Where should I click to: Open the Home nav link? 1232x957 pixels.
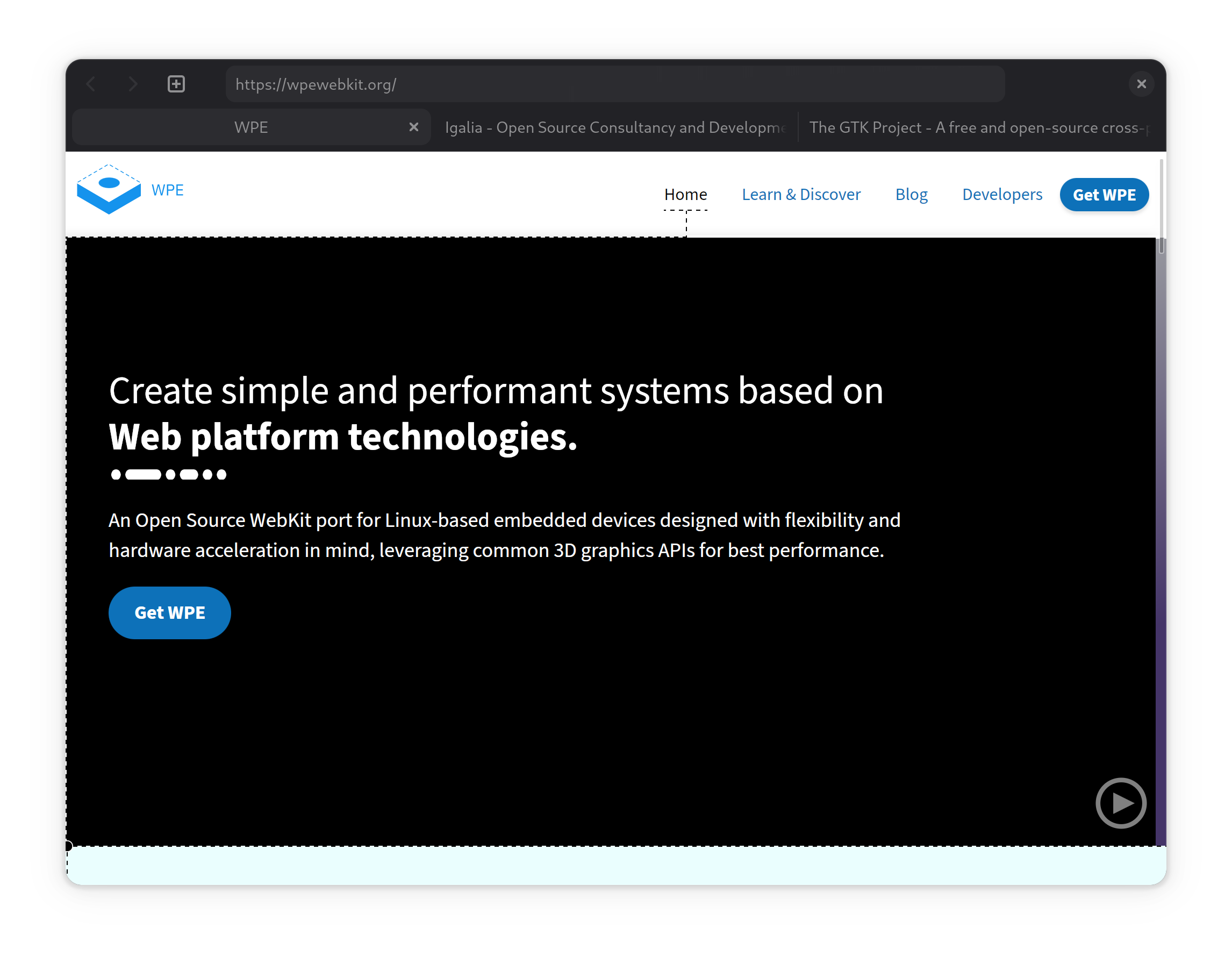tap(685, 195)
